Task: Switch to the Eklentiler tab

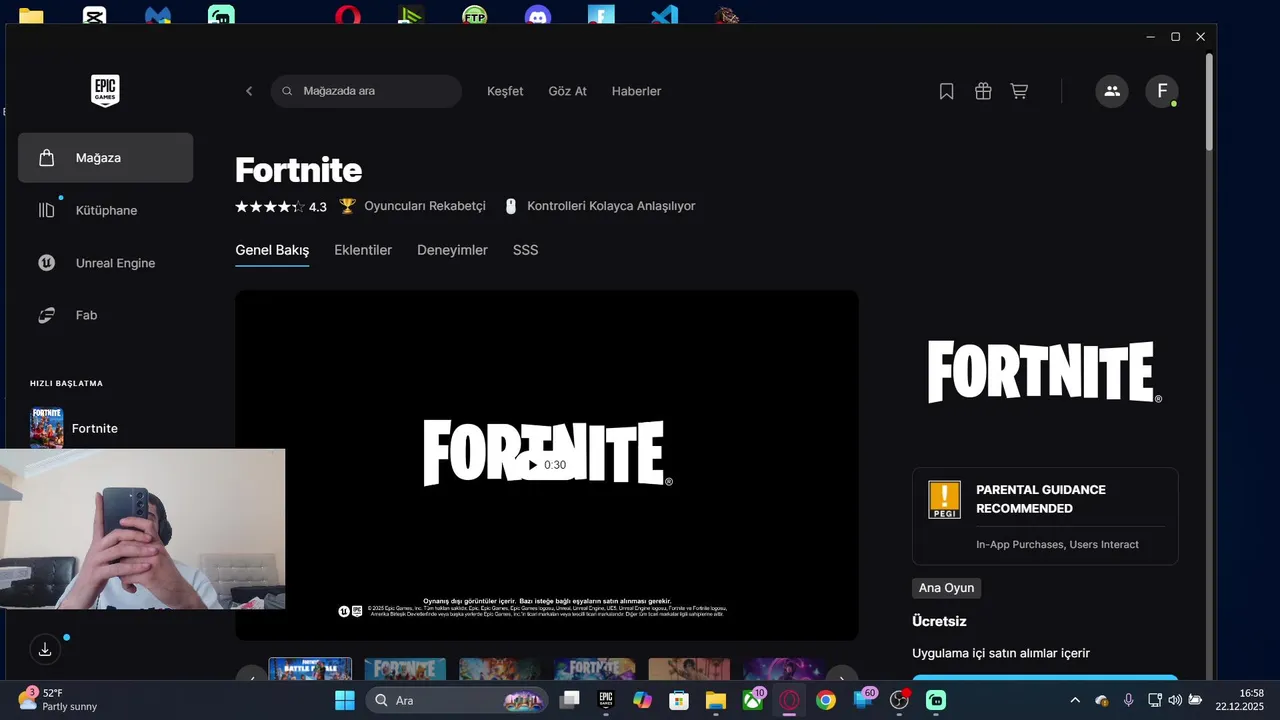Action: (x=363, y=250)
